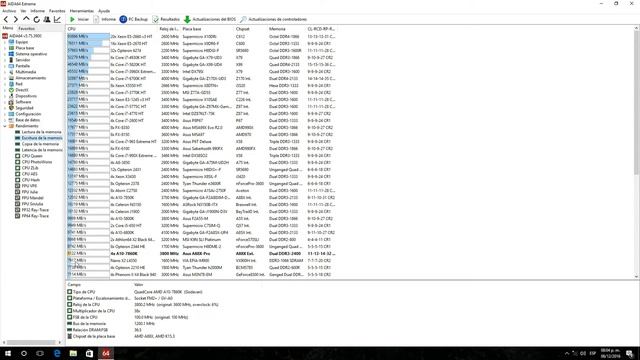Viewport: 640px width, 360px height.
Task: Open the user management toolbar icon
Action: (x=47, y=19)
